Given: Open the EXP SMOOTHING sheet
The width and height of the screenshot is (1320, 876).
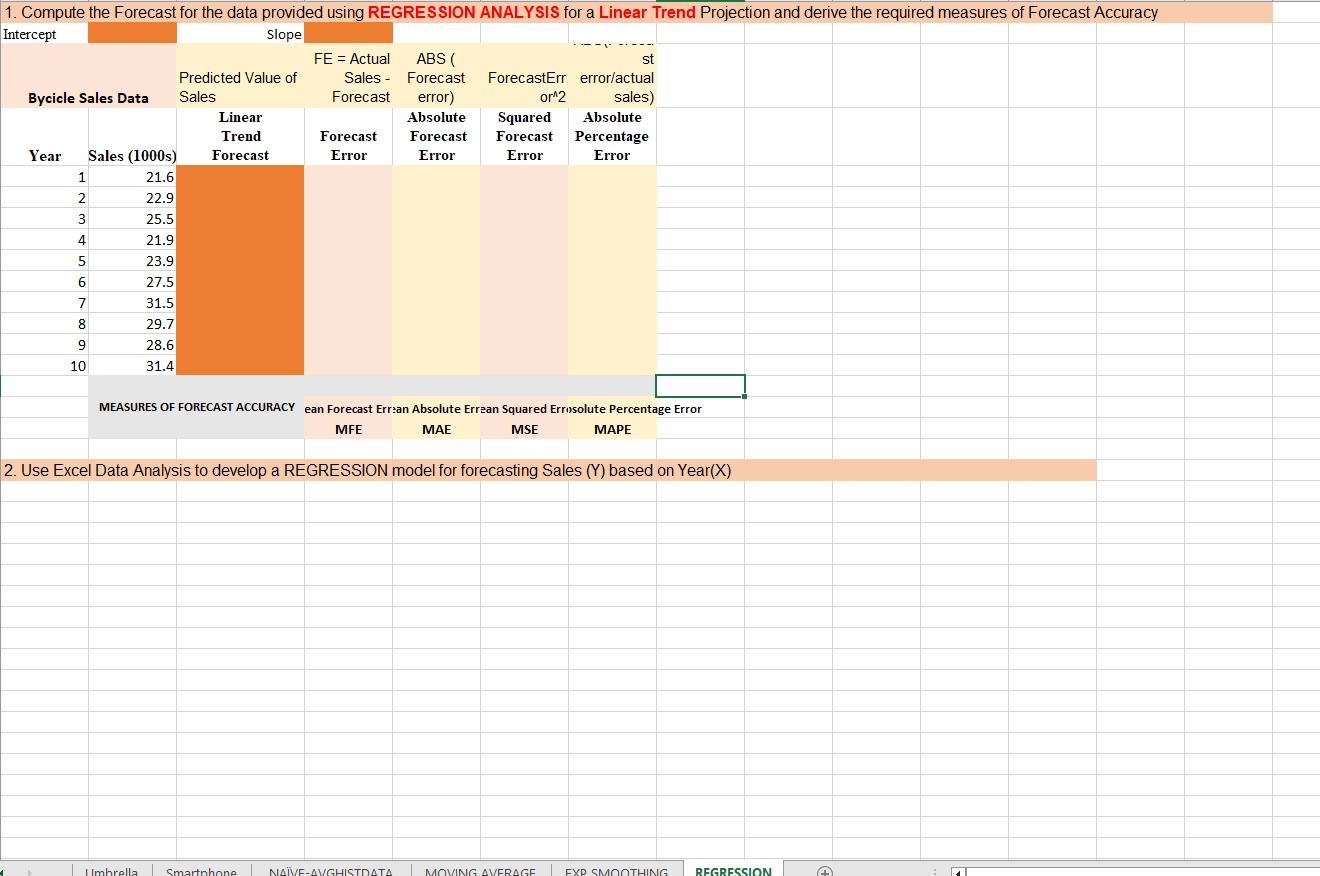Looking at the screenshot, I should 617,871.
